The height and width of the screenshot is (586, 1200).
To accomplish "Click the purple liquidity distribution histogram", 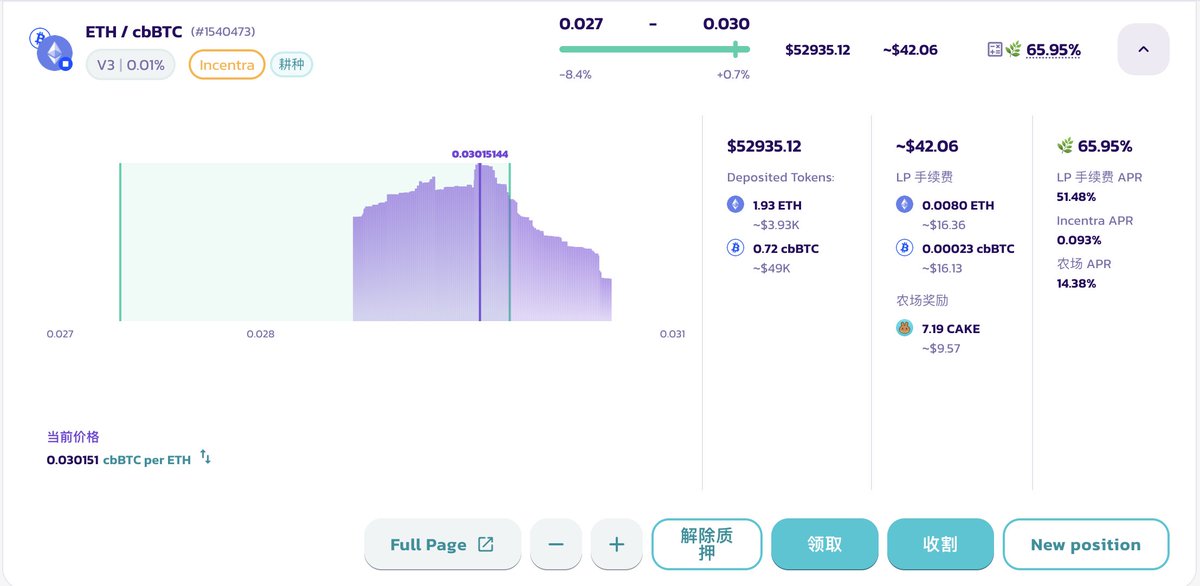I will tap(482, 245).
